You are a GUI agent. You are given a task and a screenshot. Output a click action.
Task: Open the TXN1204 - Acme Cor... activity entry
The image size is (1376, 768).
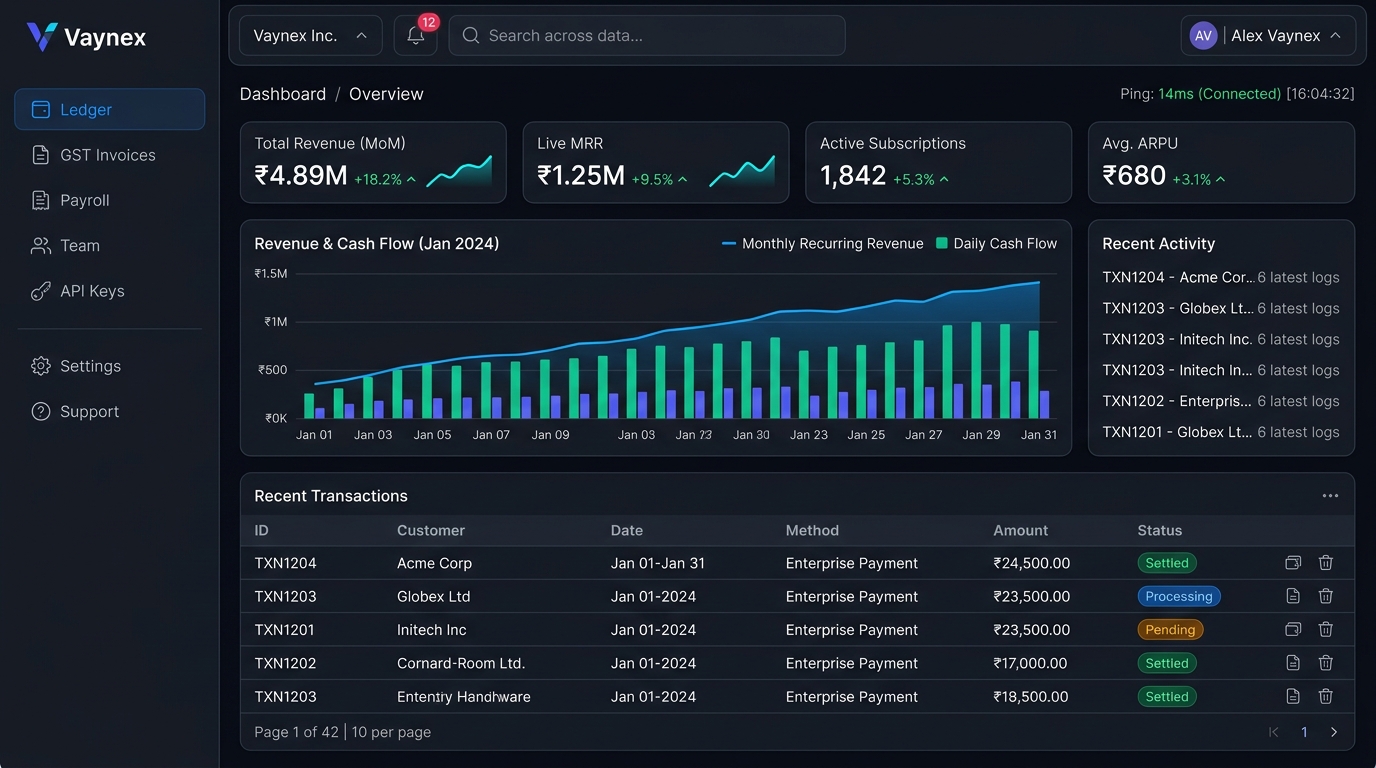[x=1221, y=278]
